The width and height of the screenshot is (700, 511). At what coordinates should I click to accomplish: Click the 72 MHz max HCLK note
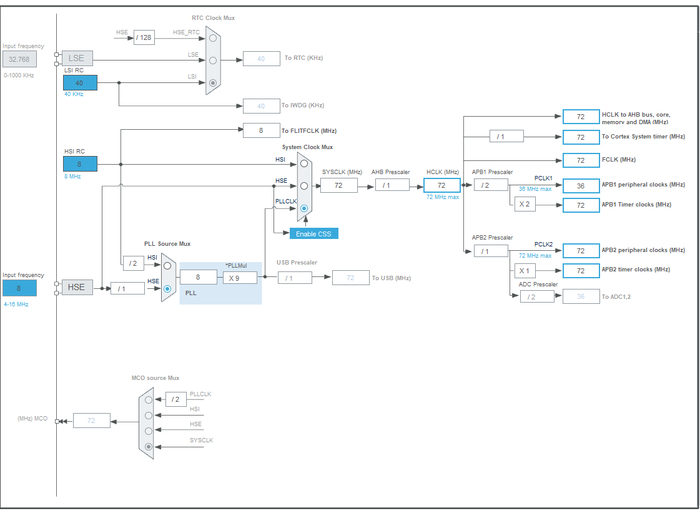pos(442,197)
